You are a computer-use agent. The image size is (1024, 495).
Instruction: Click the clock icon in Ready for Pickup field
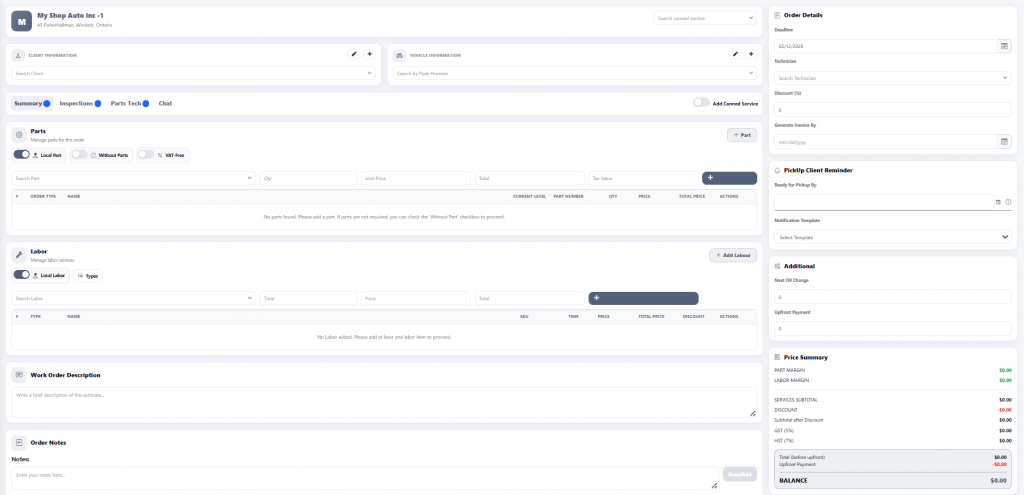pos(1008,202)
